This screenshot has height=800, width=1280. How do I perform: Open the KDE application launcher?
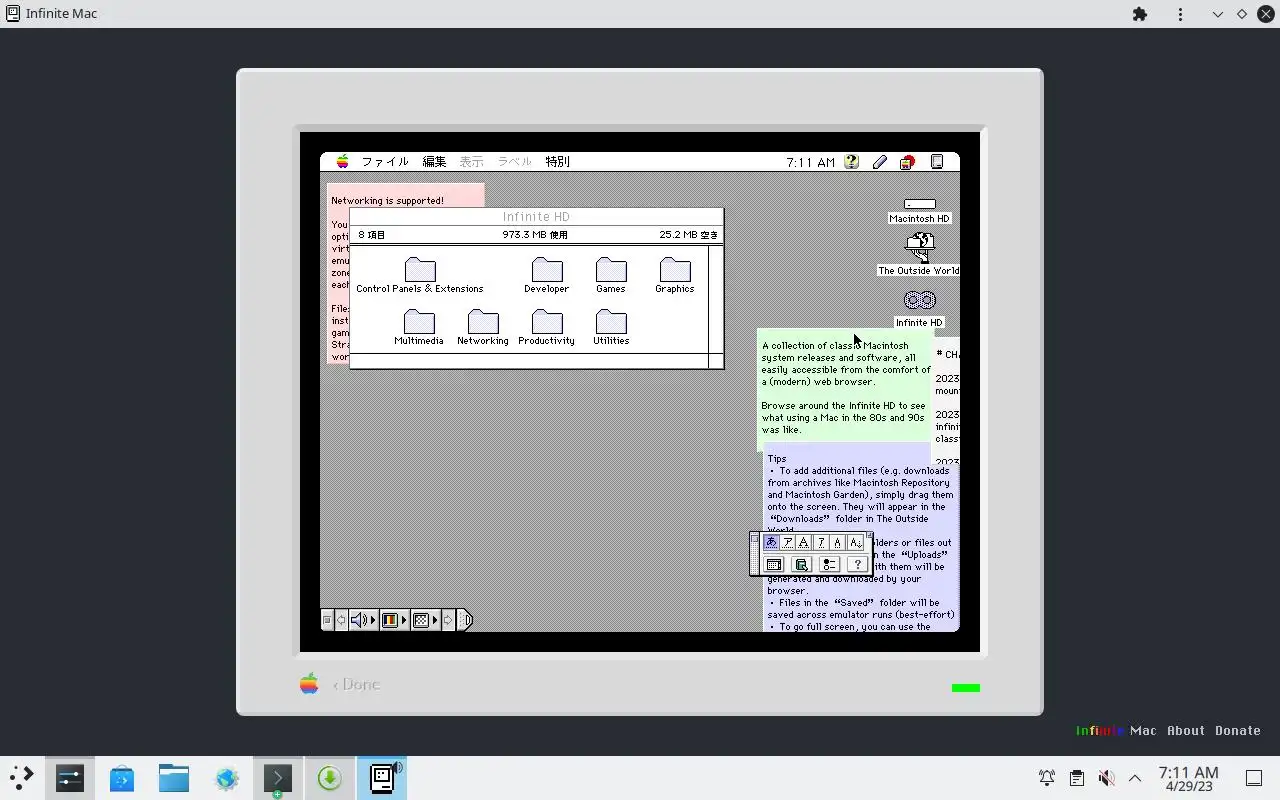click(x=22, y=778)
